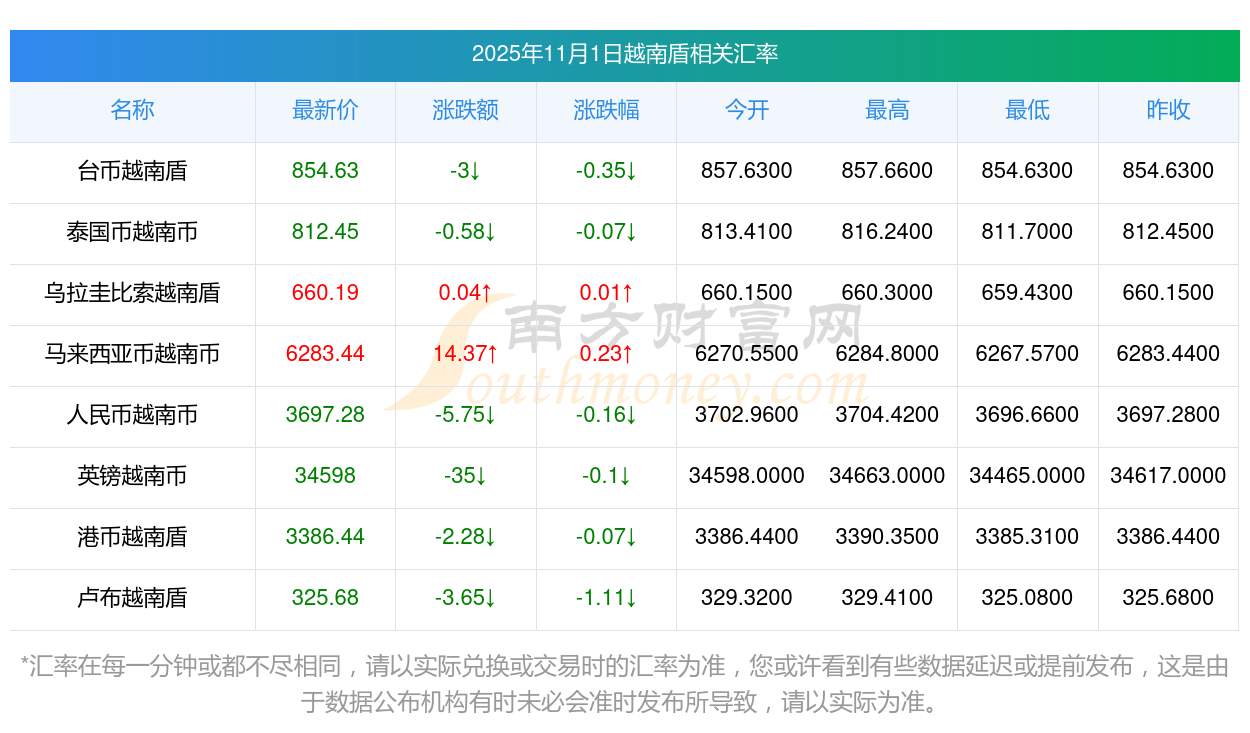Click latest price 6283.44 in red
This screenshot has height=733, width=1250.
[325, 354]
